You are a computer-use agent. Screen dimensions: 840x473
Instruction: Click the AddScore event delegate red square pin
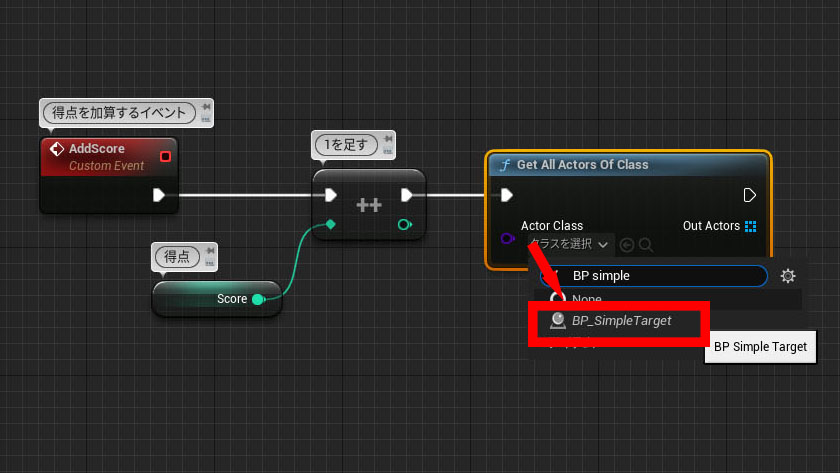click(165, 156)
